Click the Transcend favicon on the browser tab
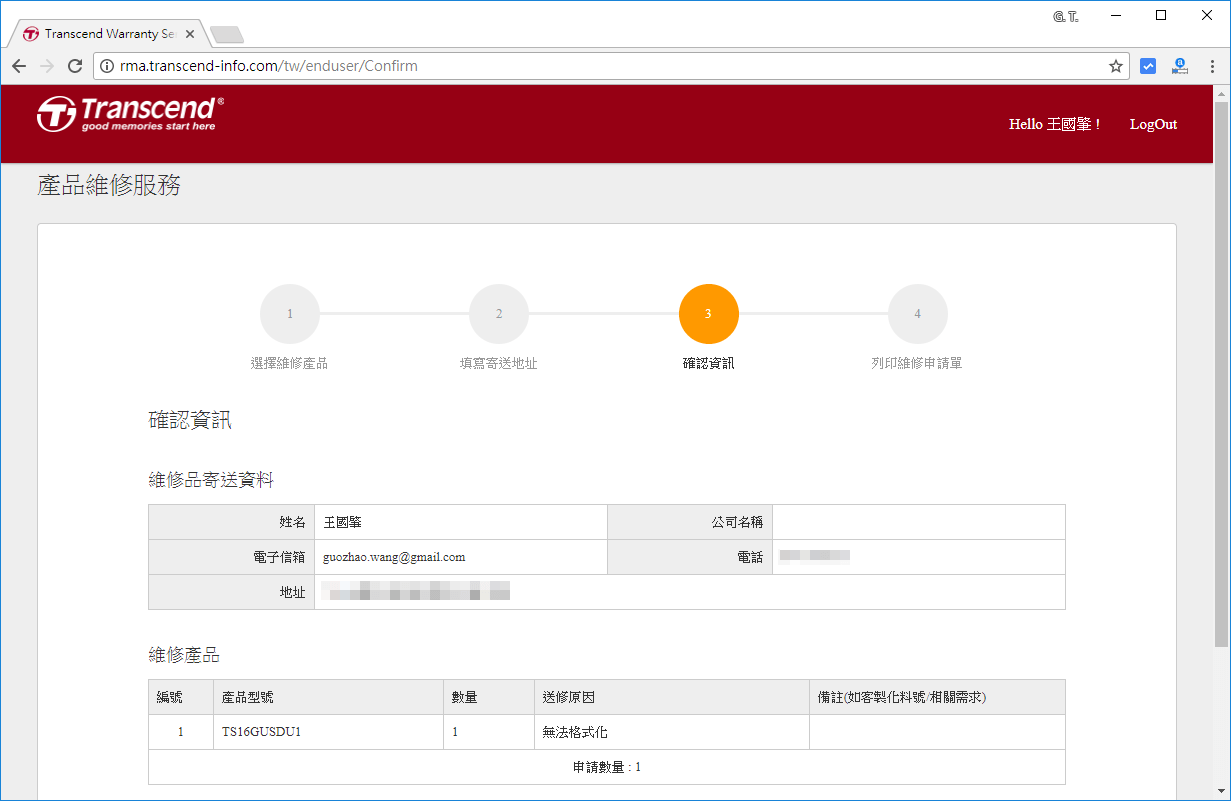1231x801 pixels. (30, 32)
